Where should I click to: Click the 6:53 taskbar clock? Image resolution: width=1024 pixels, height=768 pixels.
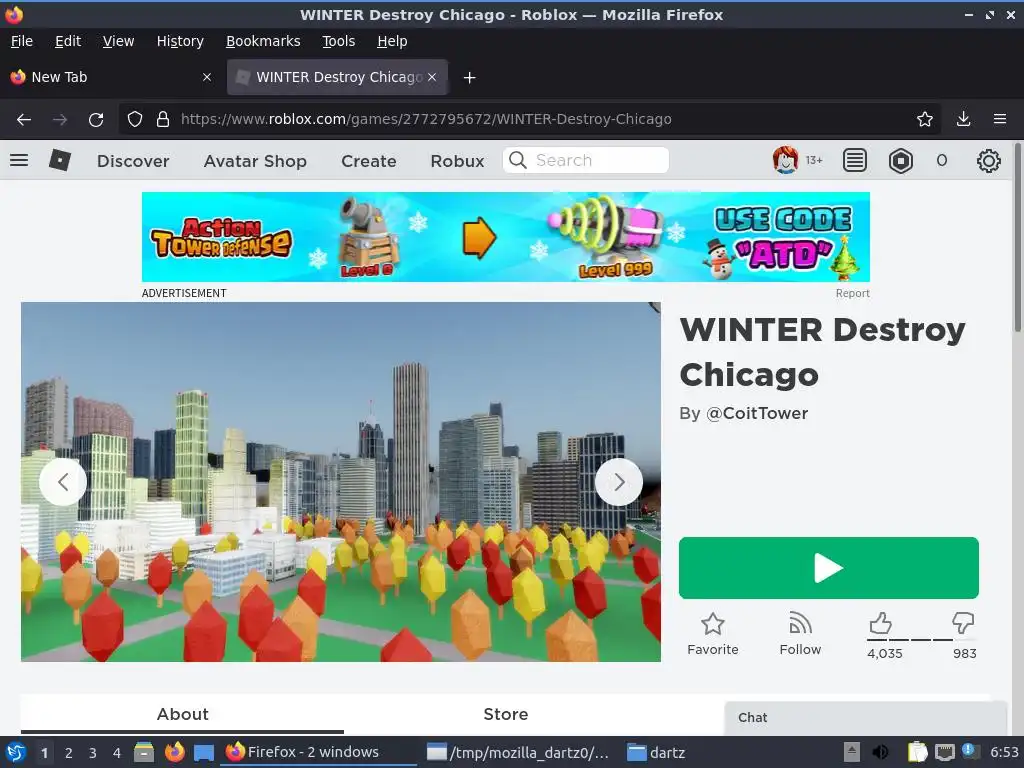[1004, 752]
